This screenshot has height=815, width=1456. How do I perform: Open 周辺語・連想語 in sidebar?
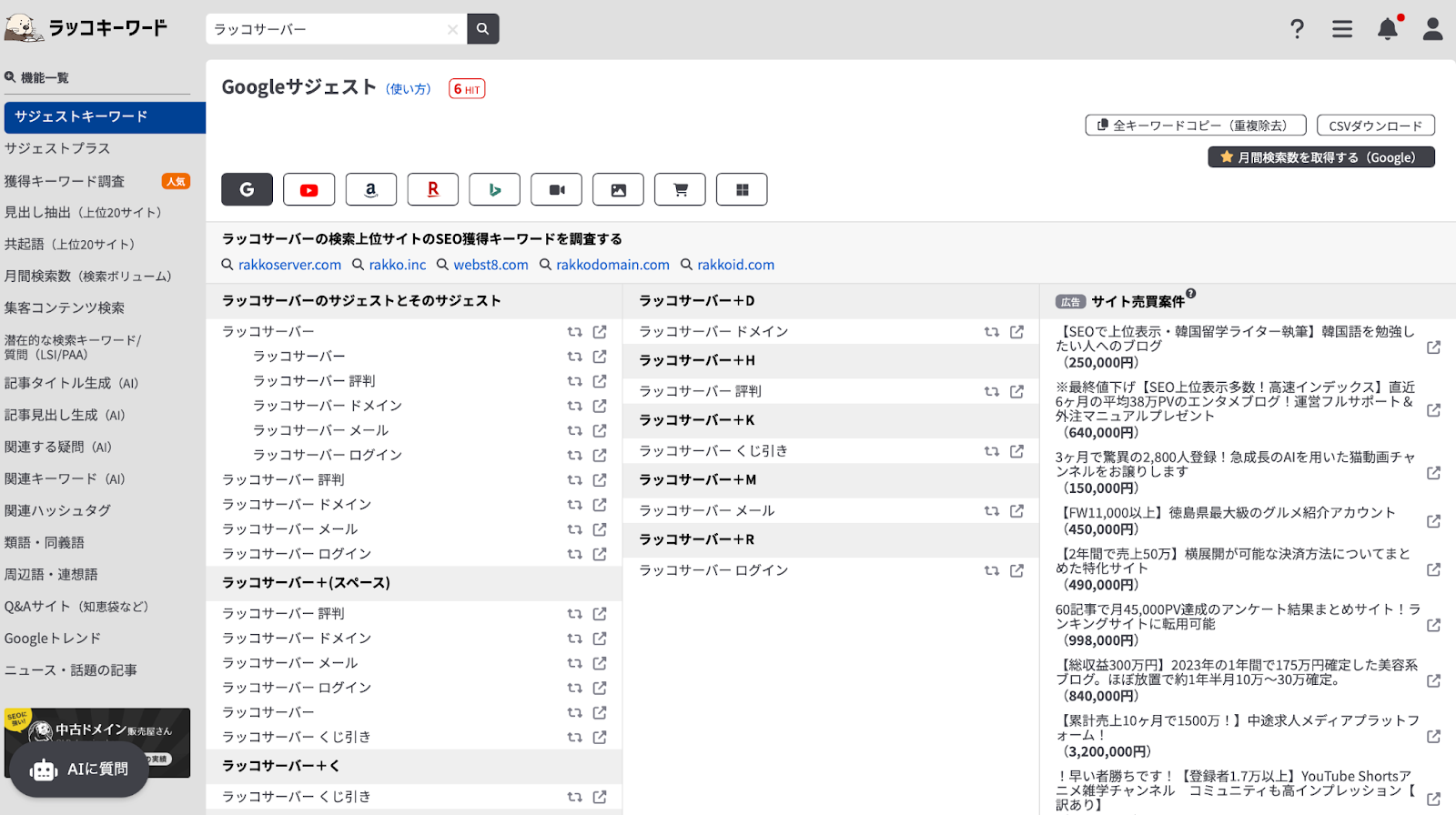51,574
